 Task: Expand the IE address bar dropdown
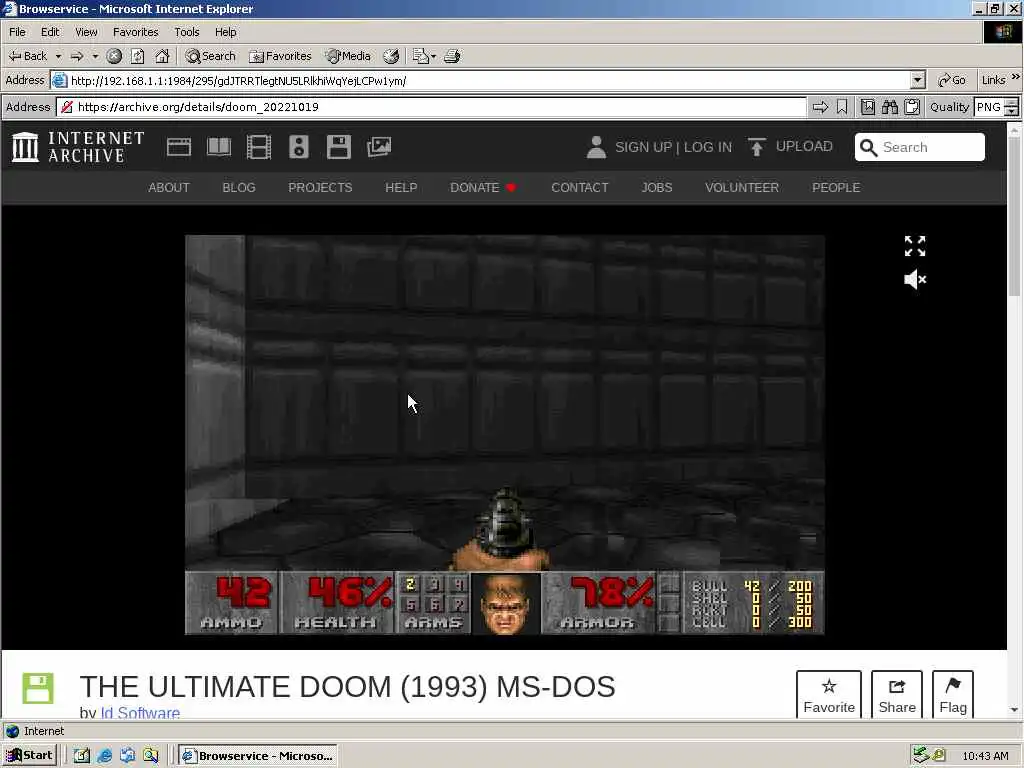918,80
